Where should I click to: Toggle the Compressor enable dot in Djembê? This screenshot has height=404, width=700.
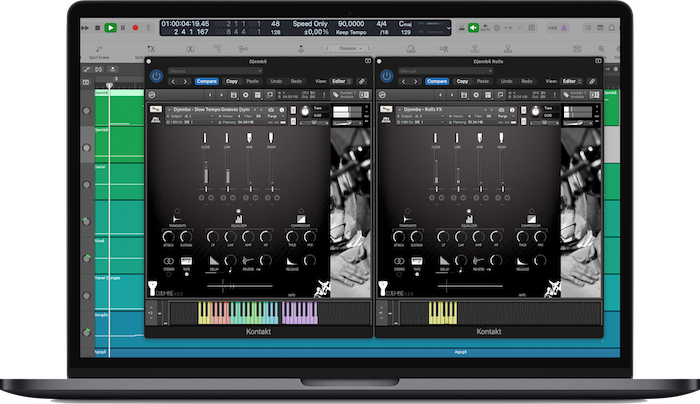(301, 211)
